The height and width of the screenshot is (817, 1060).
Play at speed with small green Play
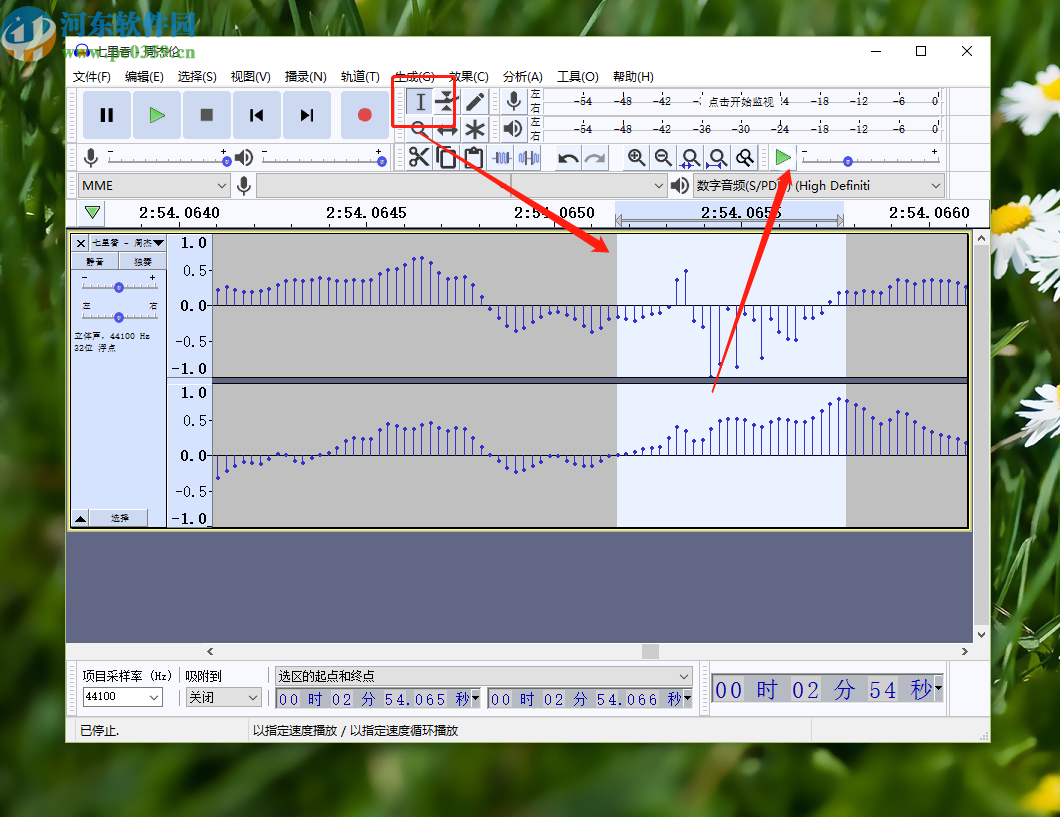pos(783,158)
